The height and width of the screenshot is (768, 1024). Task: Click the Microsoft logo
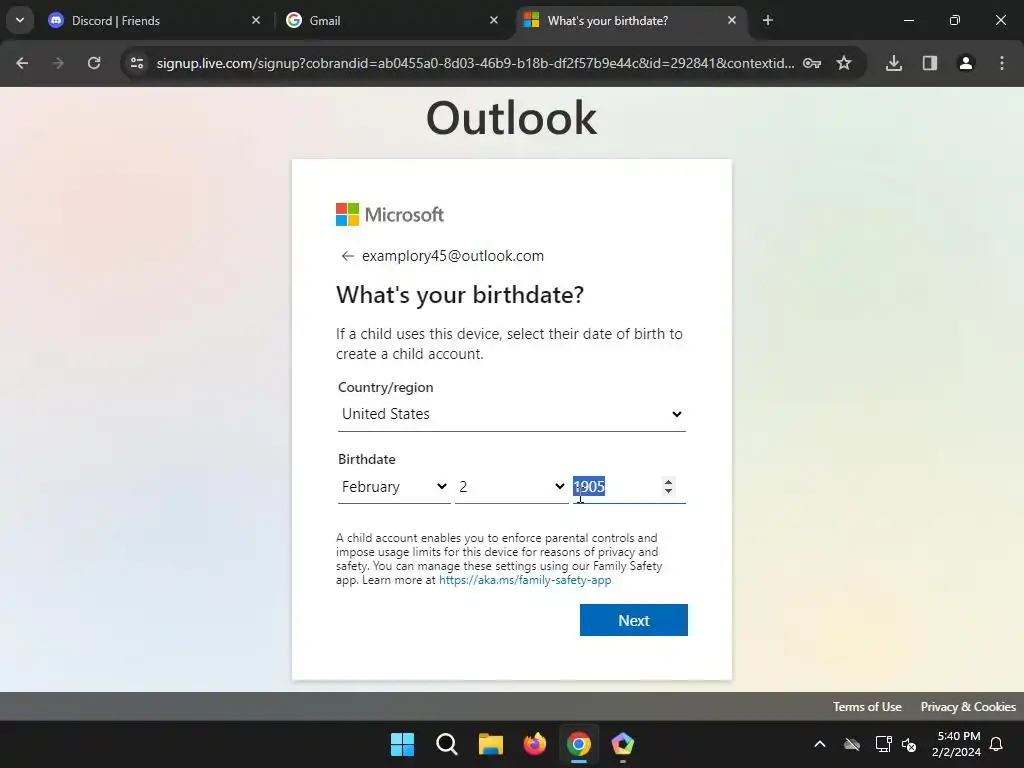[390, 214]
